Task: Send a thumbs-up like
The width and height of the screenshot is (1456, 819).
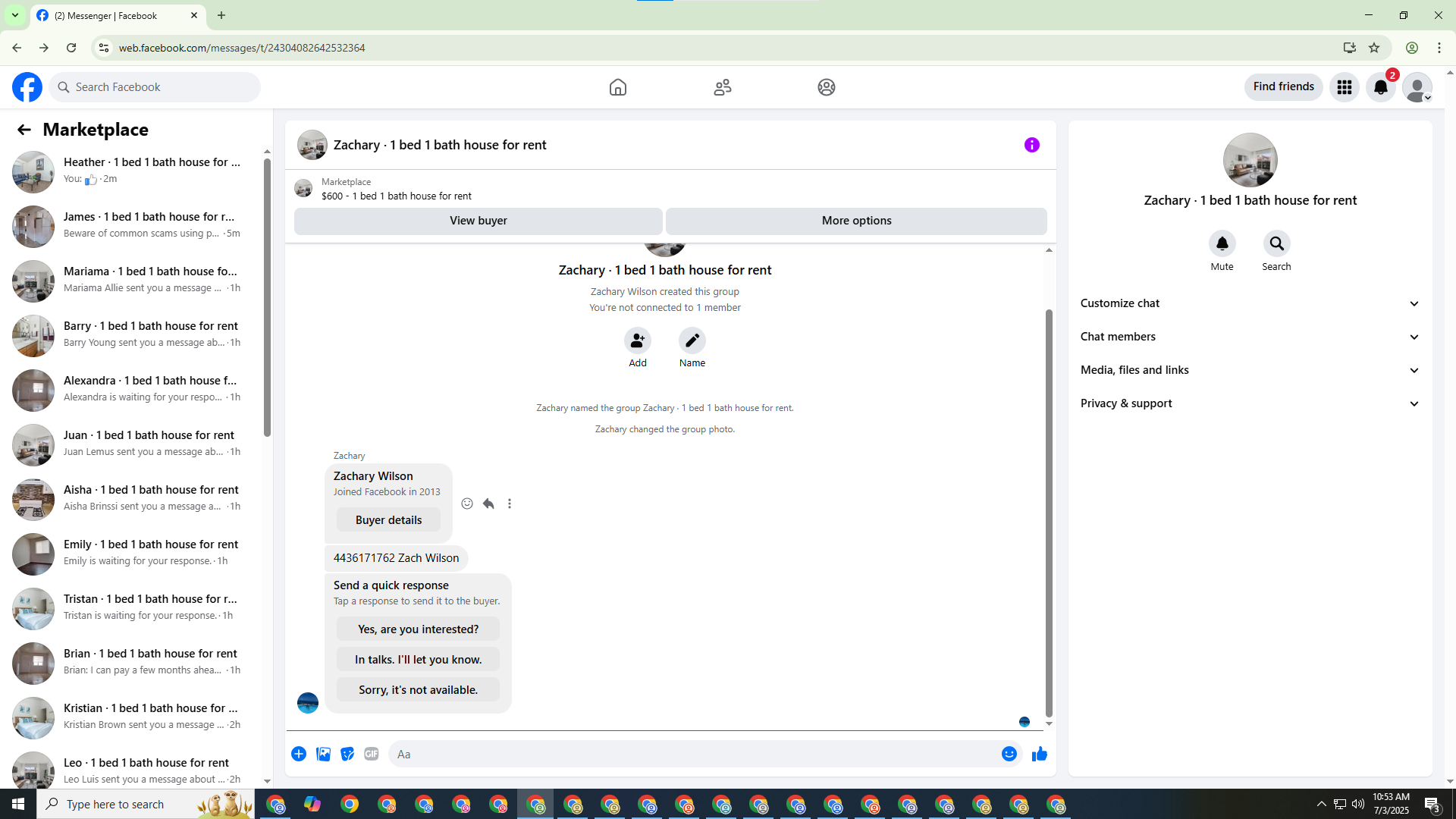Action: (x=1039, y=754)
